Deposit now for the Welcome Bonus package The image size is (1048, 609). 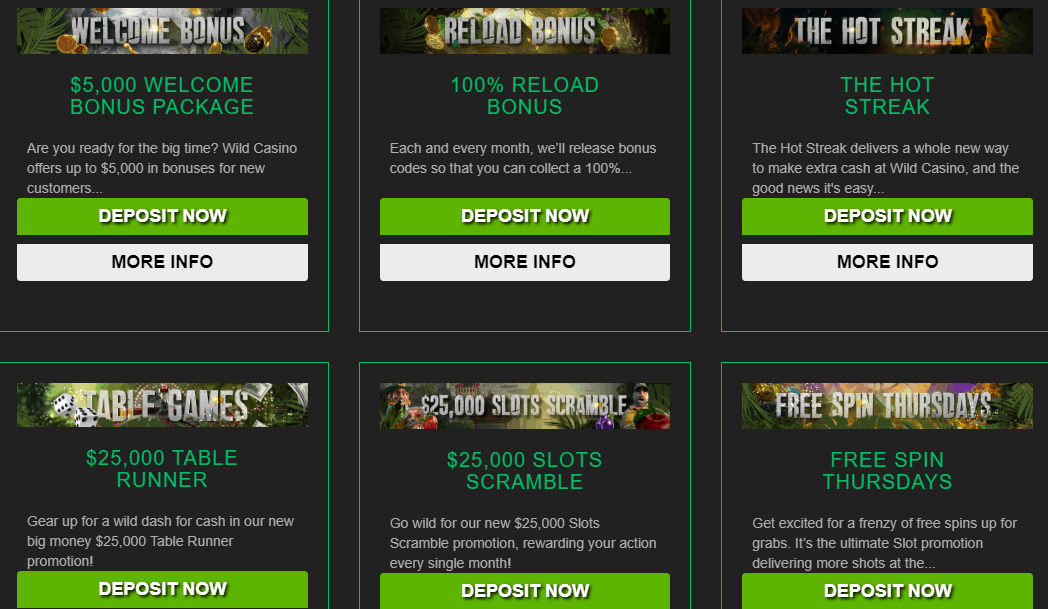coord(162,216)
